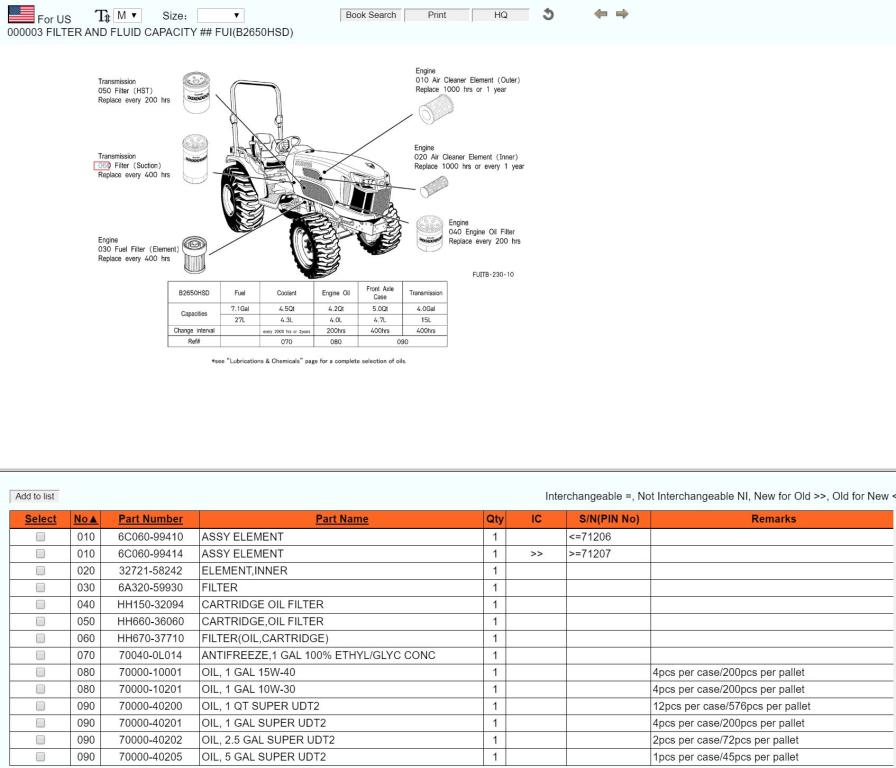Select the checkbox for 70000-40200
This screenshot has height=768, width=896.
point(41,706)
